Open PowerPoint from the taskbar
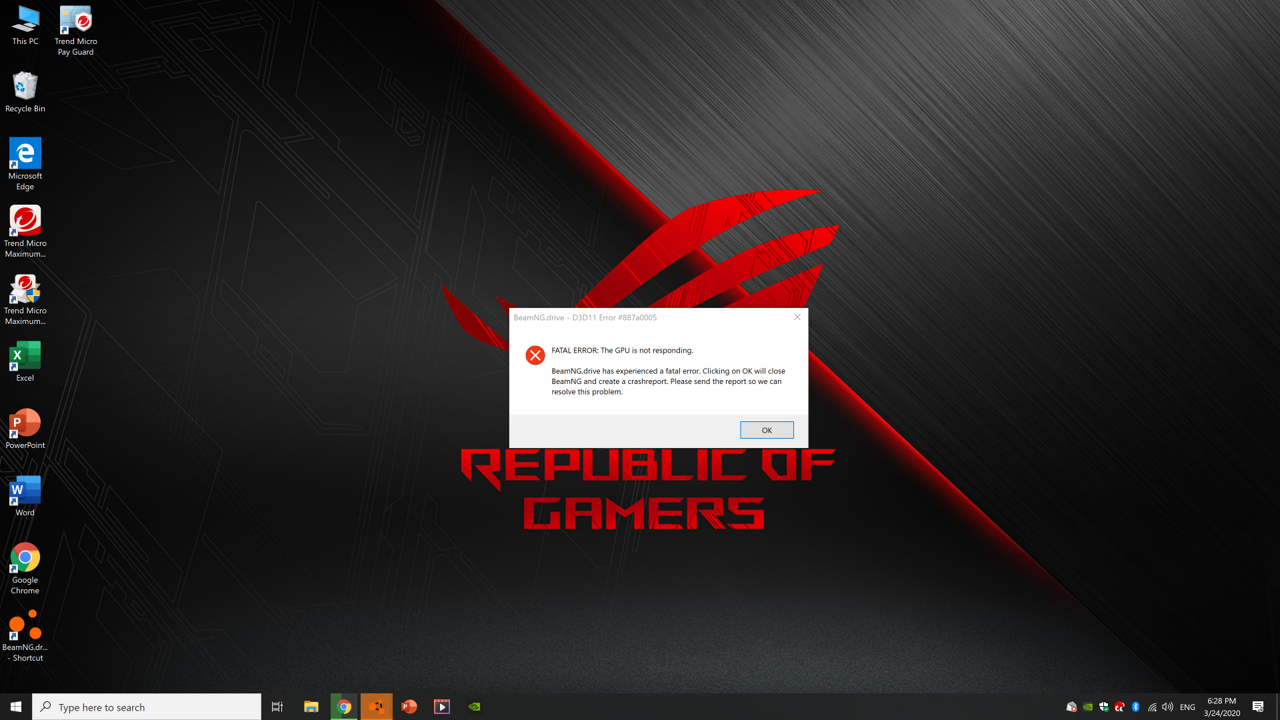Viewport: 1280px width, 720px height. [409, 707]
